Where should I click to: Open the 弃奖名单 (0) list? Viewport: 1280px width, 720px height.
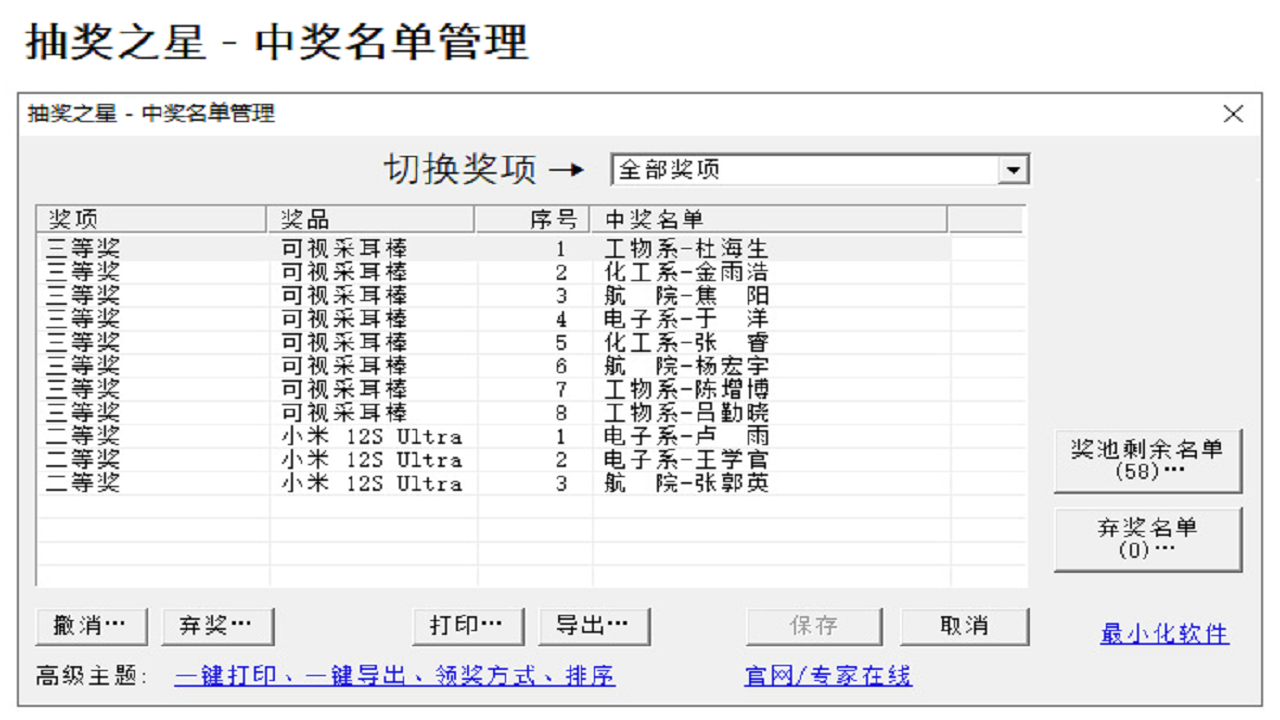click(x=1147, y=539)
